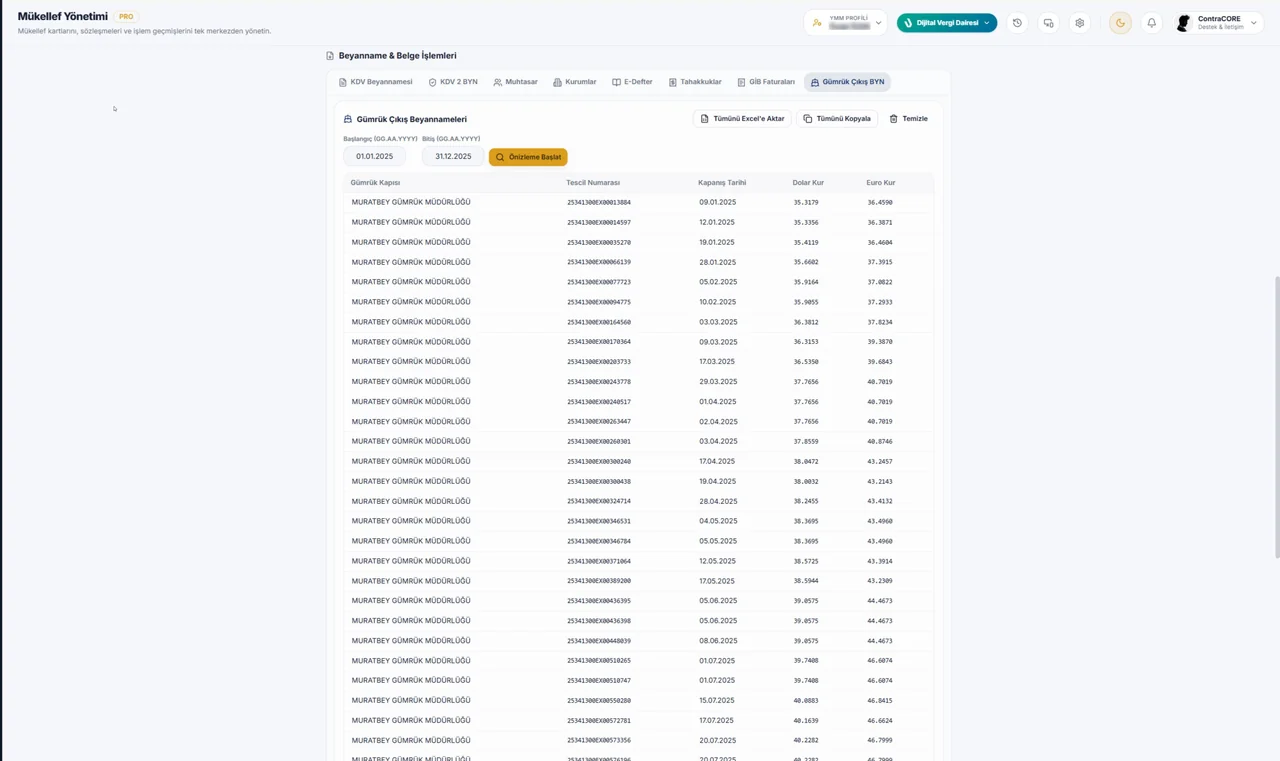The image size is (1280, 761).
Task: Select the Tahakkuklar tab
Action: (695, 82)
